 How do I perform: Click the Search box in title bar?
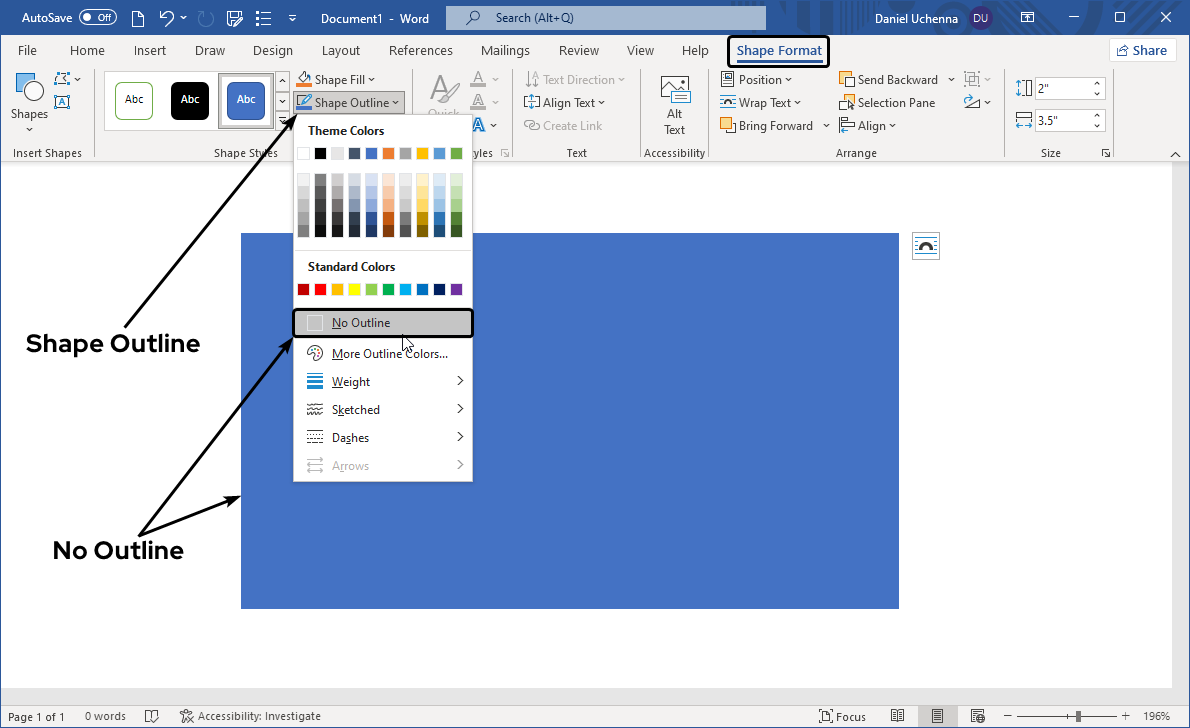point(606,18)
